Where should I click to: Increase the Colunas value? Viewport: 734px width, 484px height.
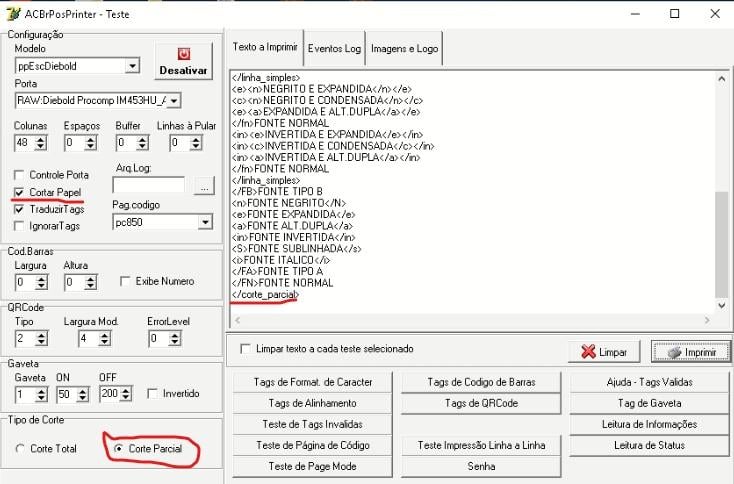41,139
